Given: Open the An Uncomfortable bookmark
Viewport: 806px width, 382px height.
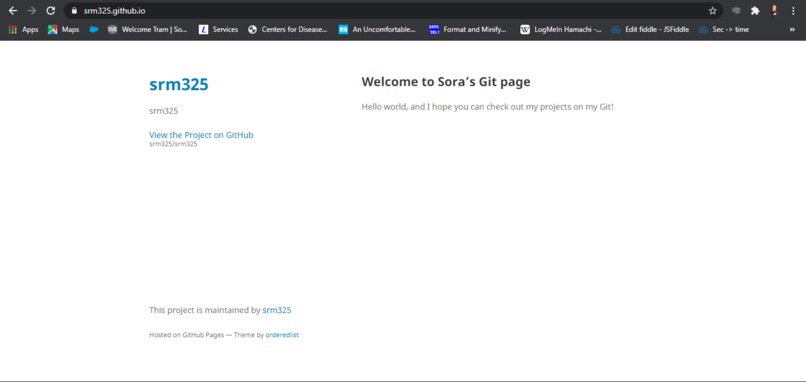Looking at the screenshot, I should (377, 29).
